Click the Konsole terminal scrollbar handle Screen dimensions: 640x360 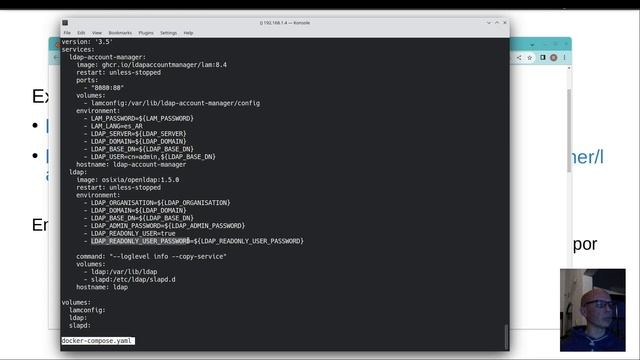[507, 337]
